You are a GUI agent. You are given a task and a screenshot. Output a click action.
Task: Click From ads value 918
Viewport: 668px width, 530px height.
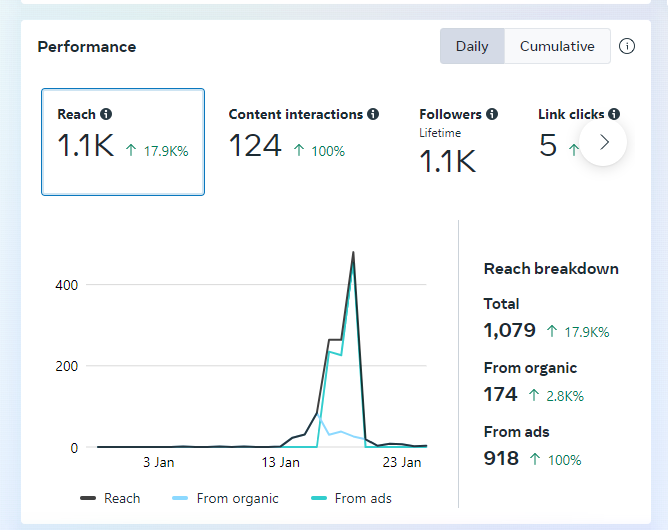tap(501, 458)
